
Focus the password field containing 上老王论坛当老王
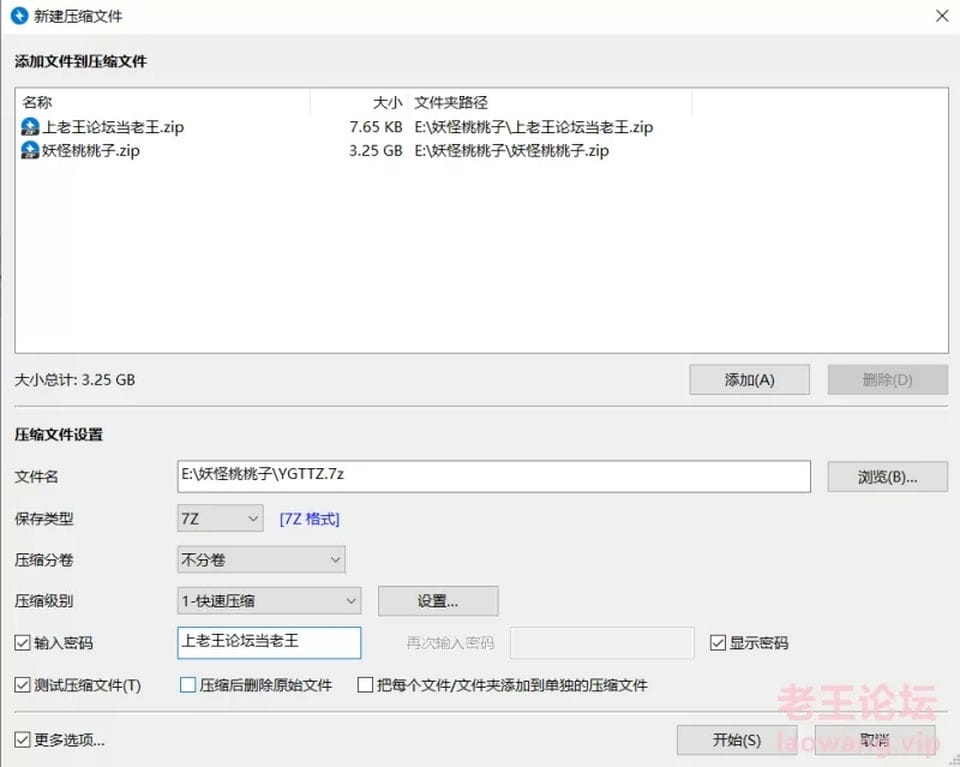(x=269, y=643)
